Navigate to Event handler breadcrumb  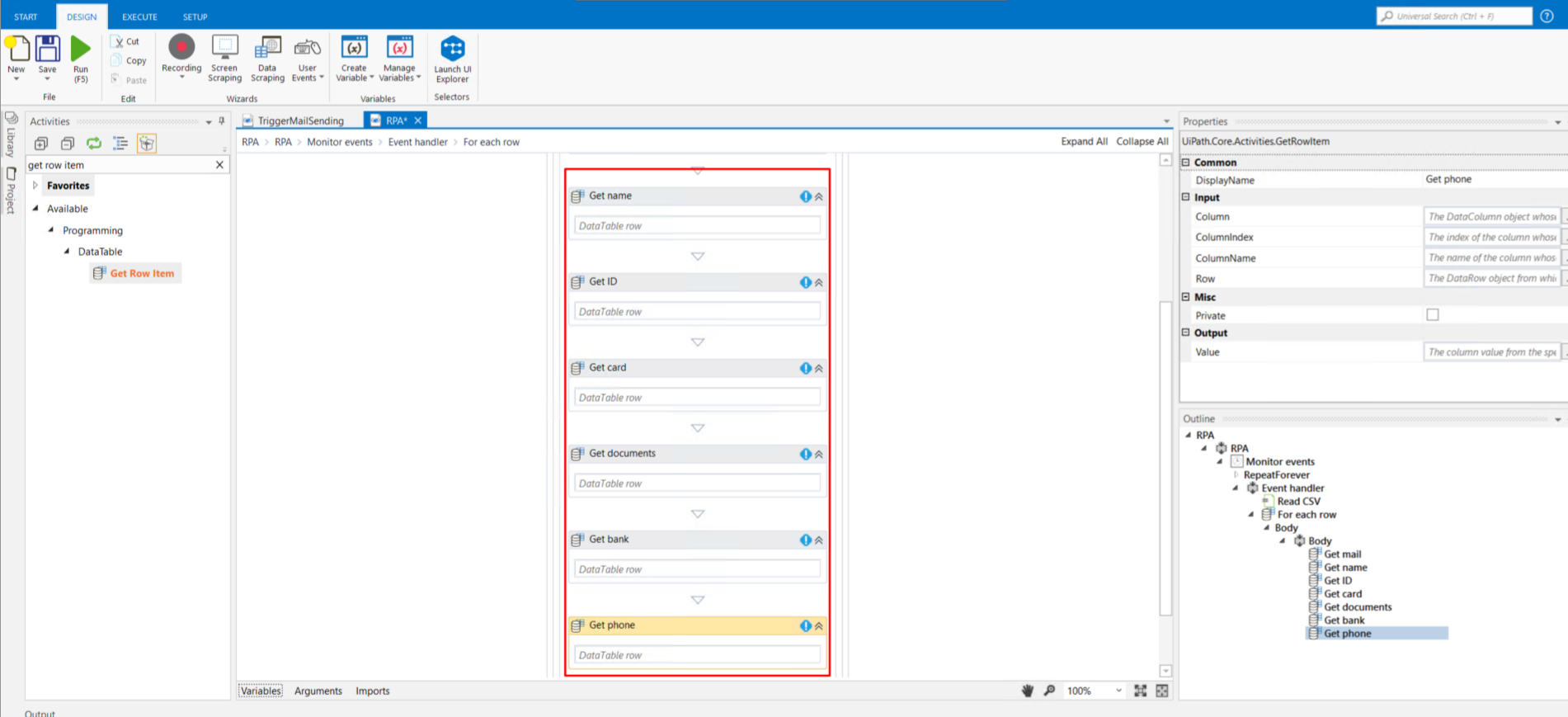coord(418,142)
